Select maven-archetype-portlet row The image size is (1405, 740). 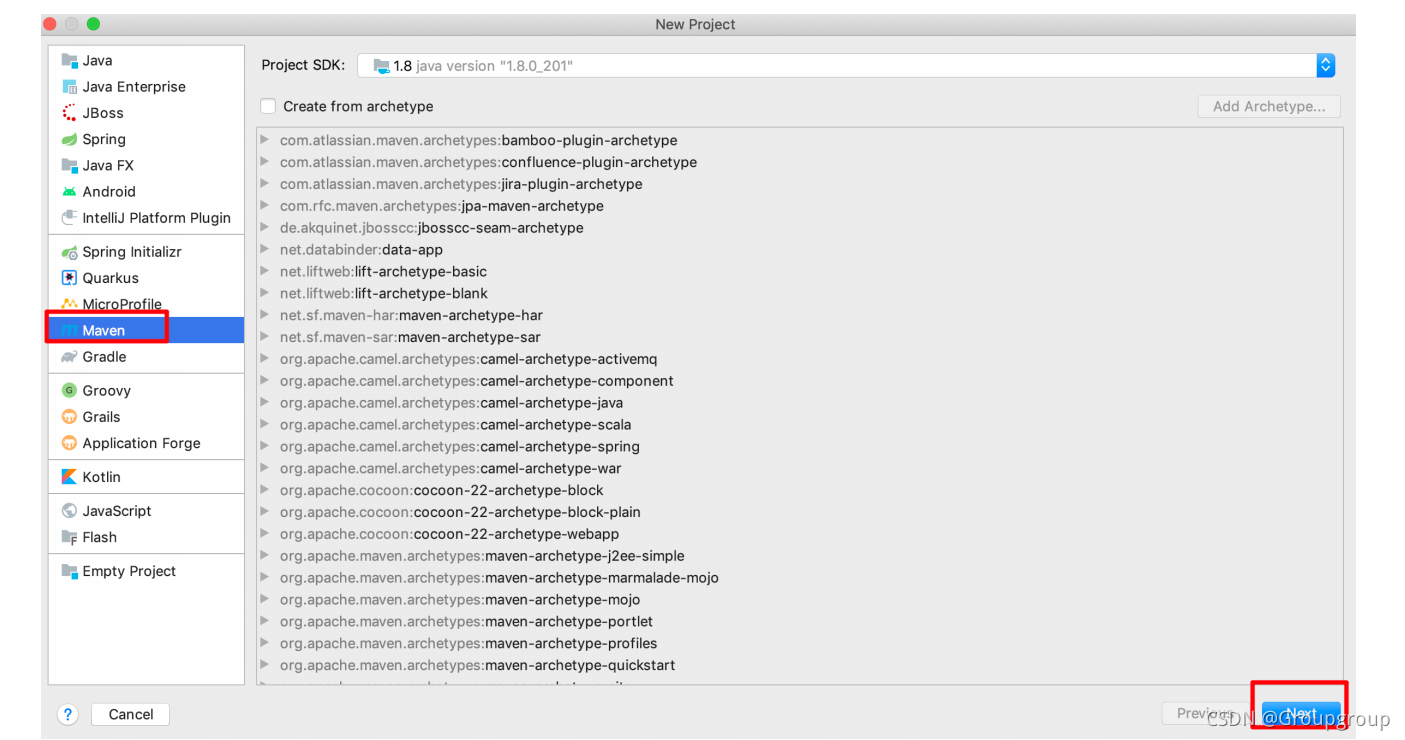[799, 622]
